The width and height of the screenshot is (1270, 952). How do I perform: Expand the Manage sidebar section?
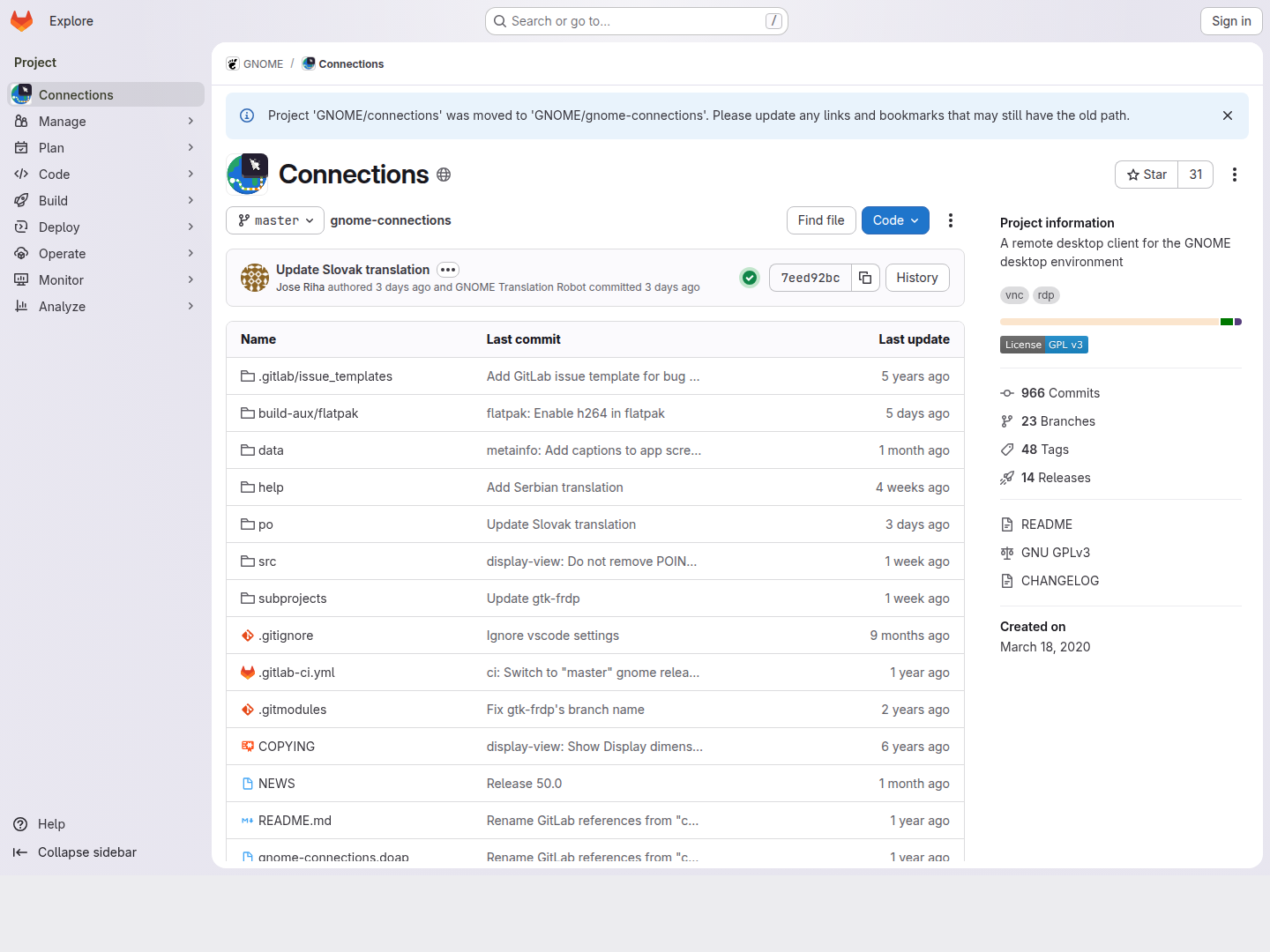pos(106,122)
